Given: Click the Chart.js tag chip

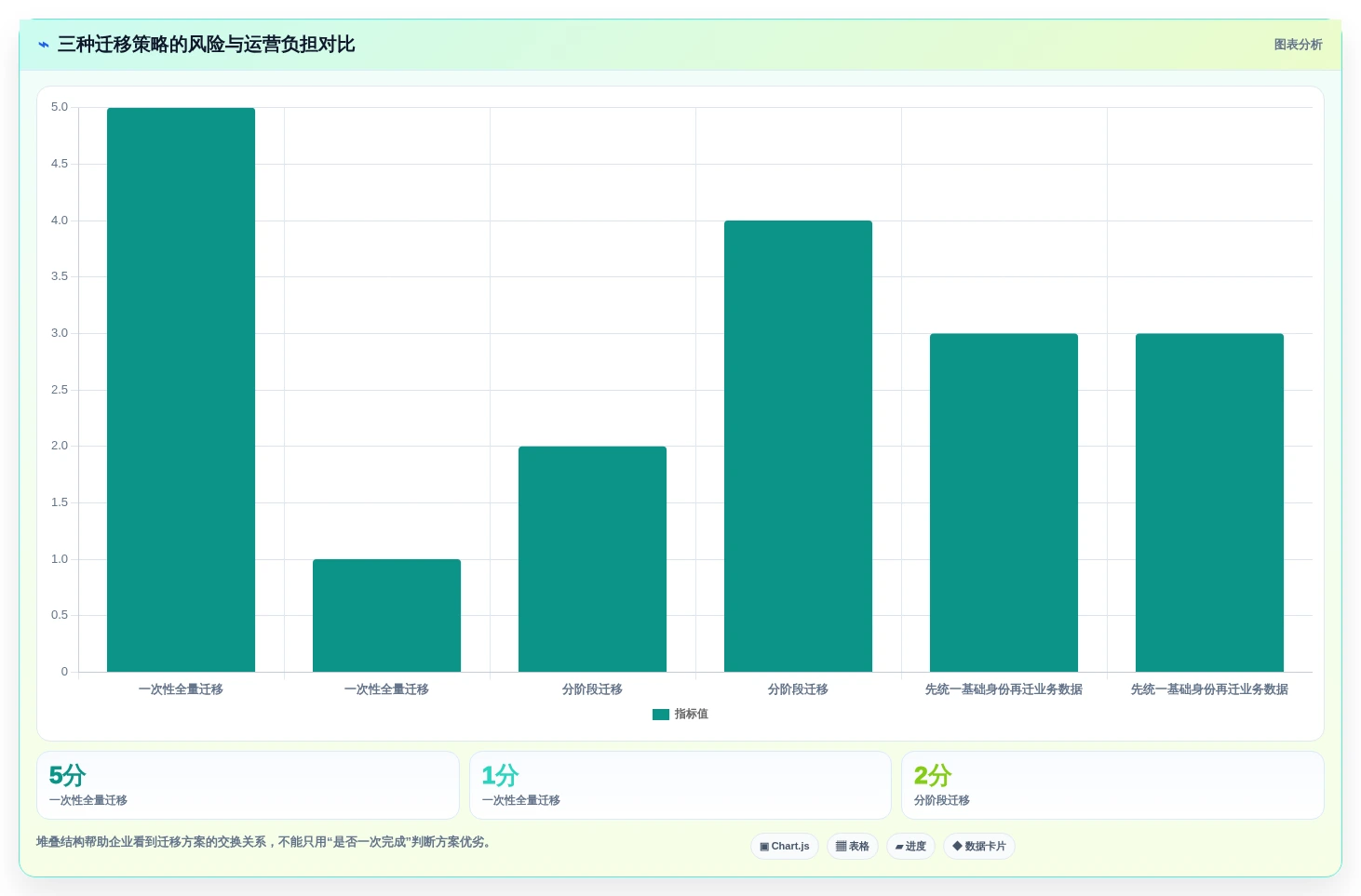Looking at the screenshot, I should pyautogui.click(x=785, y=847).
